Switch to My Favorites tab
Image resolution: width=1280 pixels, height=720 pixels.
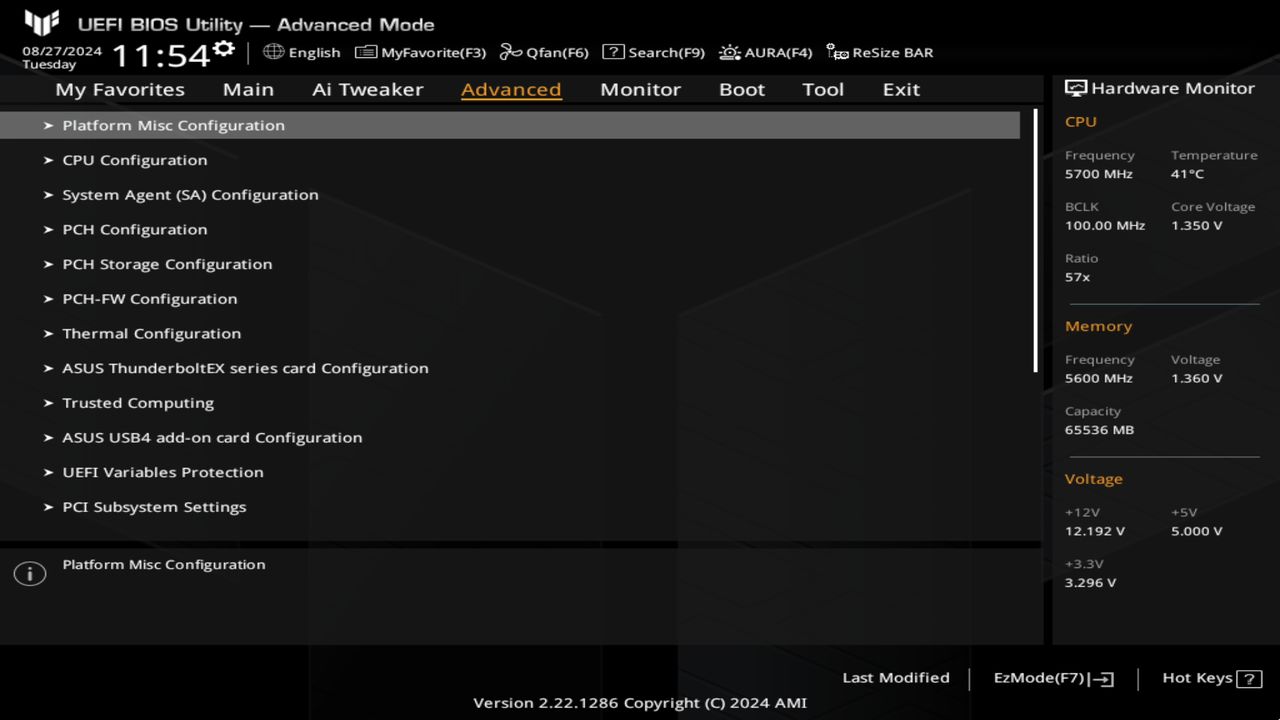tap(120, 89)
